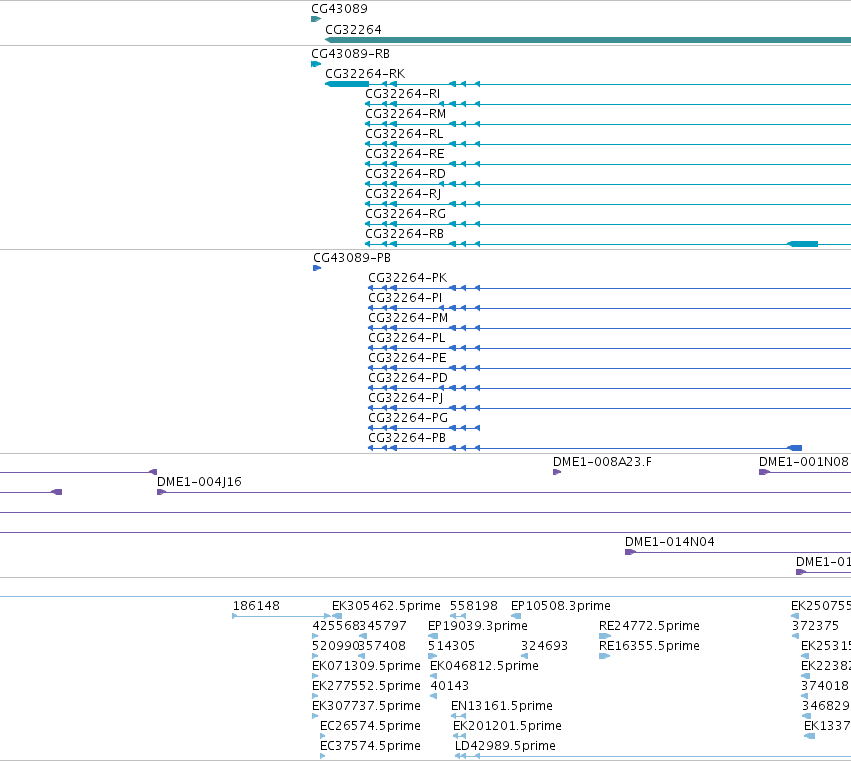The width and height of the screenshot is (851, 761).
Task: Click the DME1-004J16 start arrow marker
Action: pos(162,492)
